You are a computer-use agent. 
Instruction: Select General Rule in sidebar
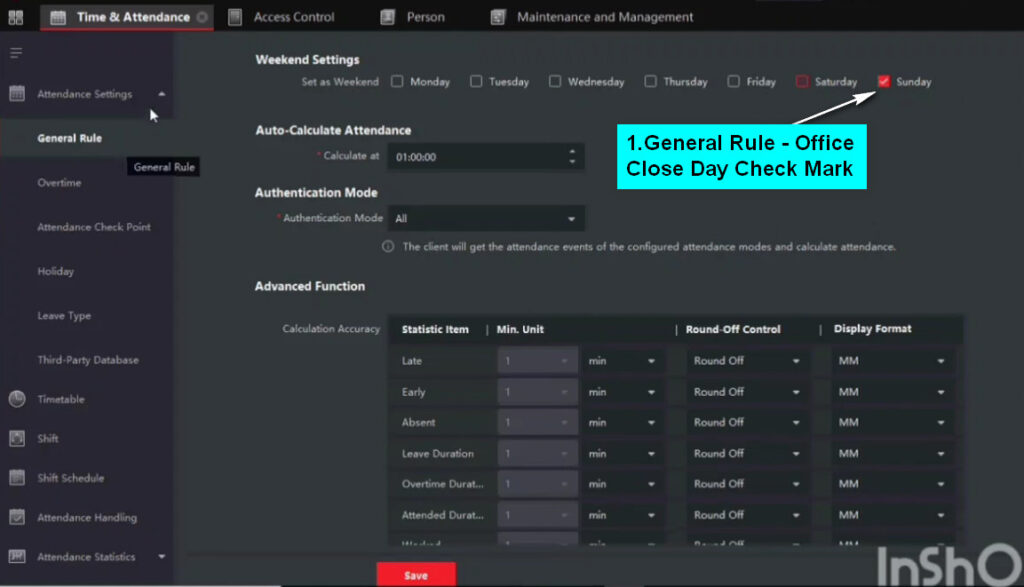[x=70, y=138]
